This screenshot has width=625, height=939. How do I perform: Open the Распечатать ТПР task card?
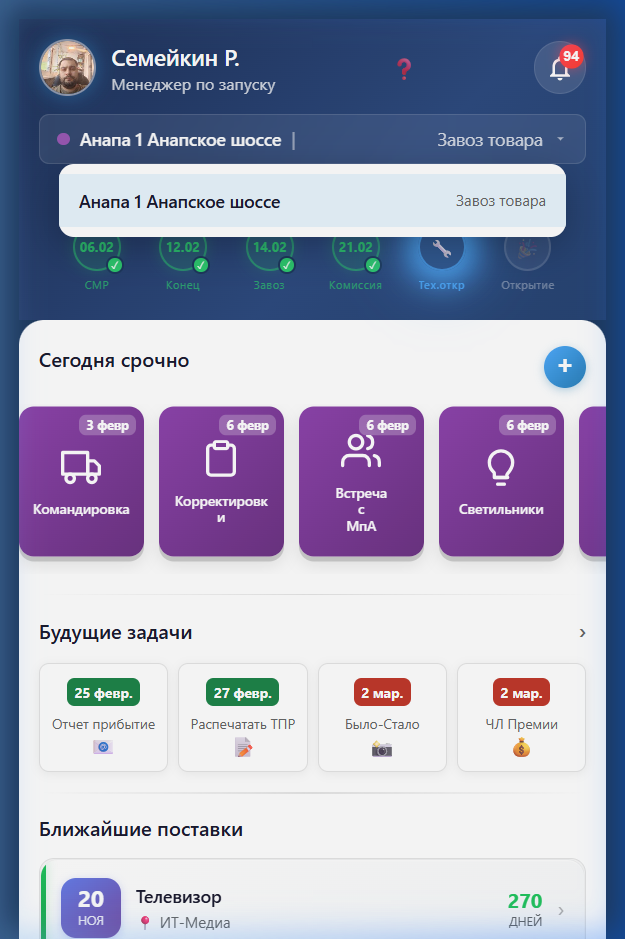click(x=243, y=717)
